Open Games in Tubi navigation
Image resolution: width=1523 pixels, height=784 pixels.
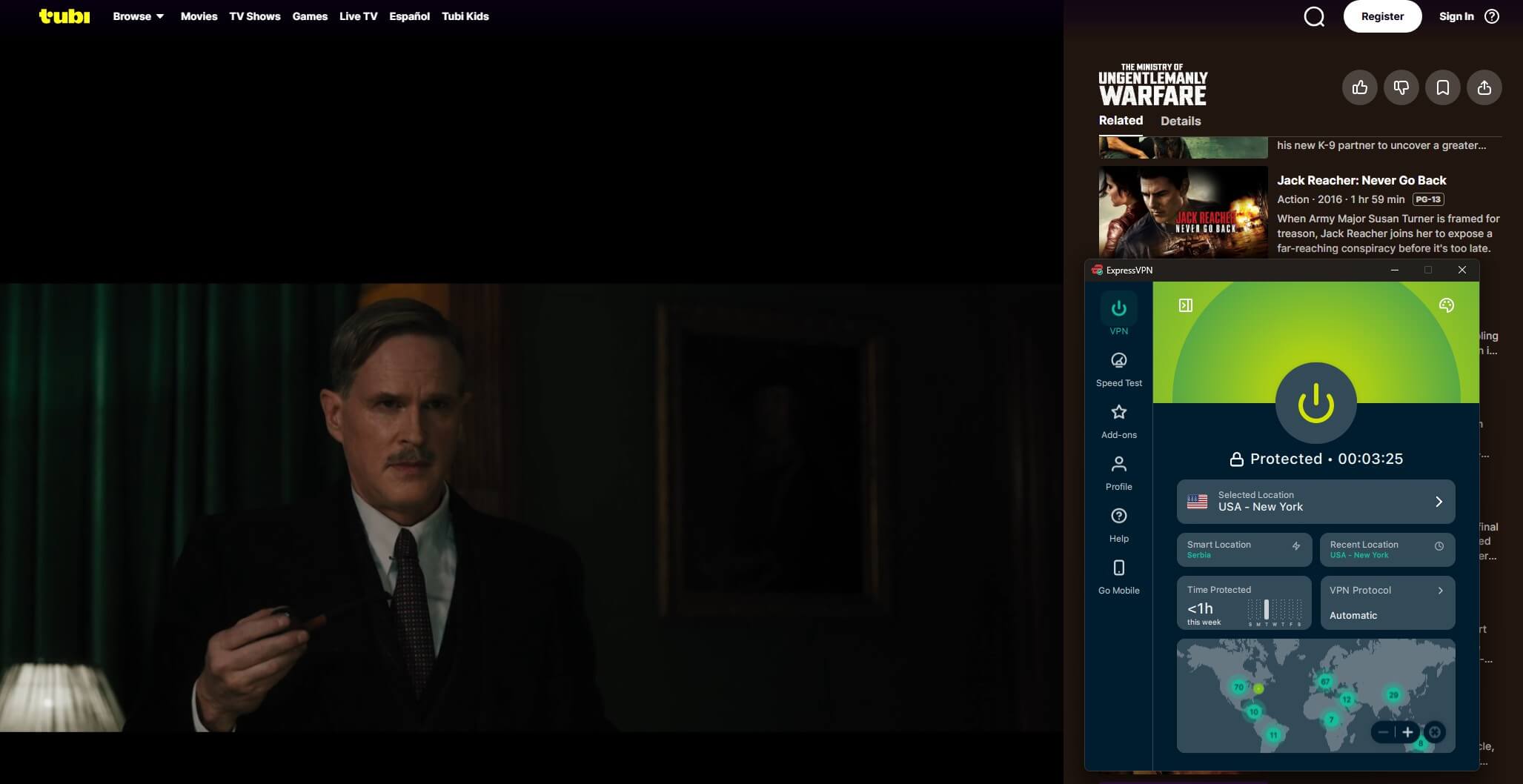(310, 16)
